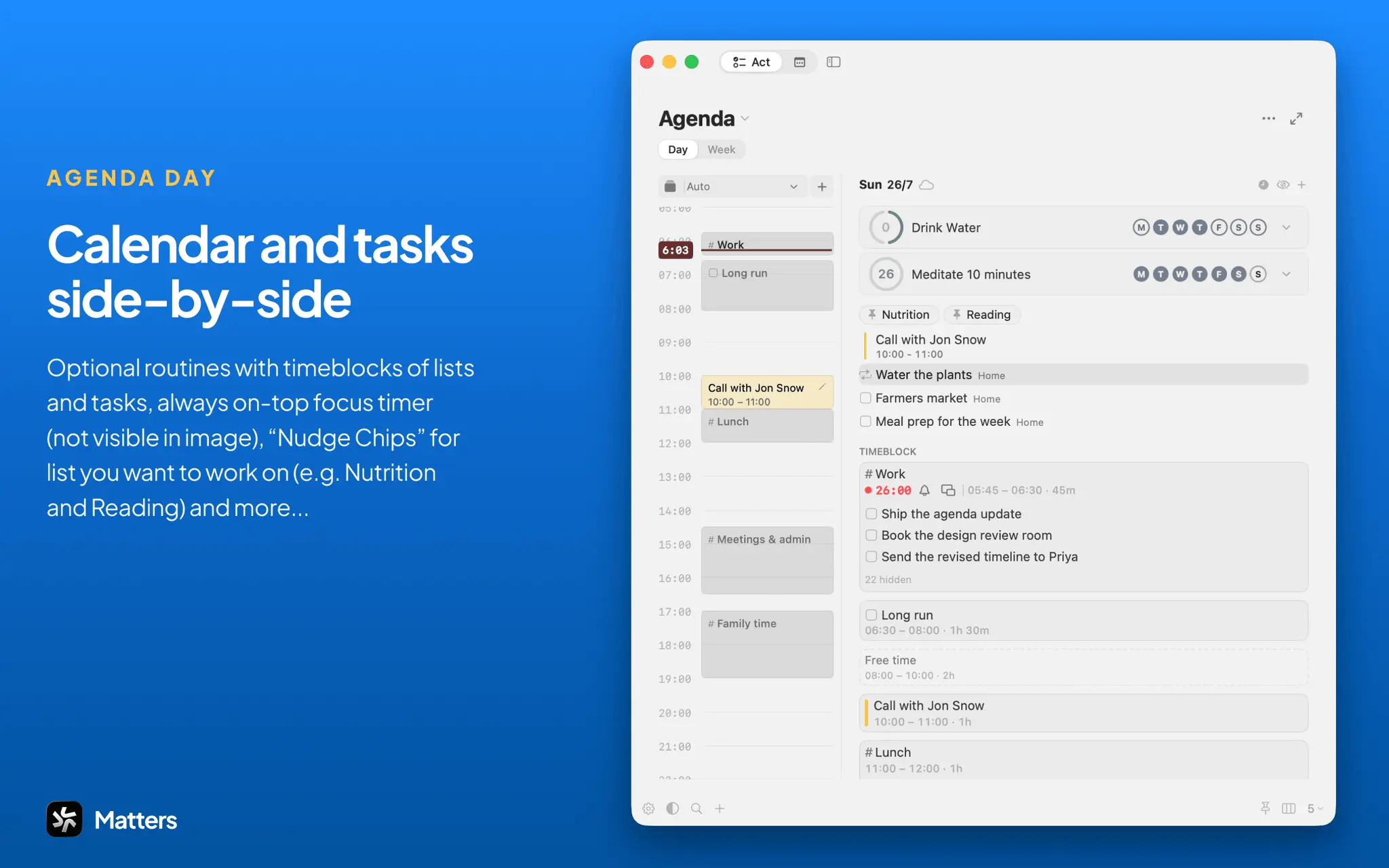
Task: Click the Meditate 26 streak ring
Action: [x=886, y=275]
